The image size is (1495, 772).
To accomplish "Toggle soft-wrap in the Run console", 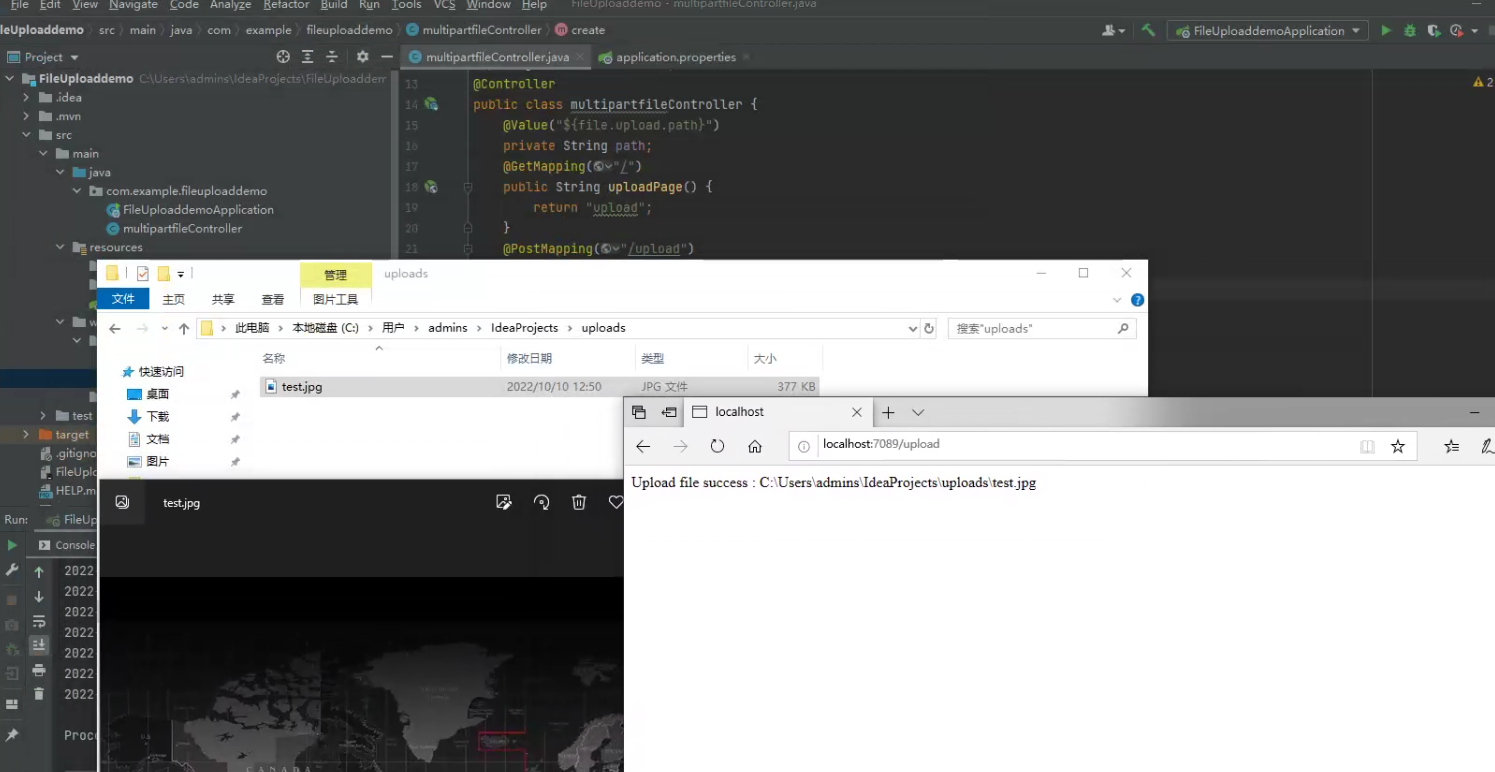I will point(39,622).
